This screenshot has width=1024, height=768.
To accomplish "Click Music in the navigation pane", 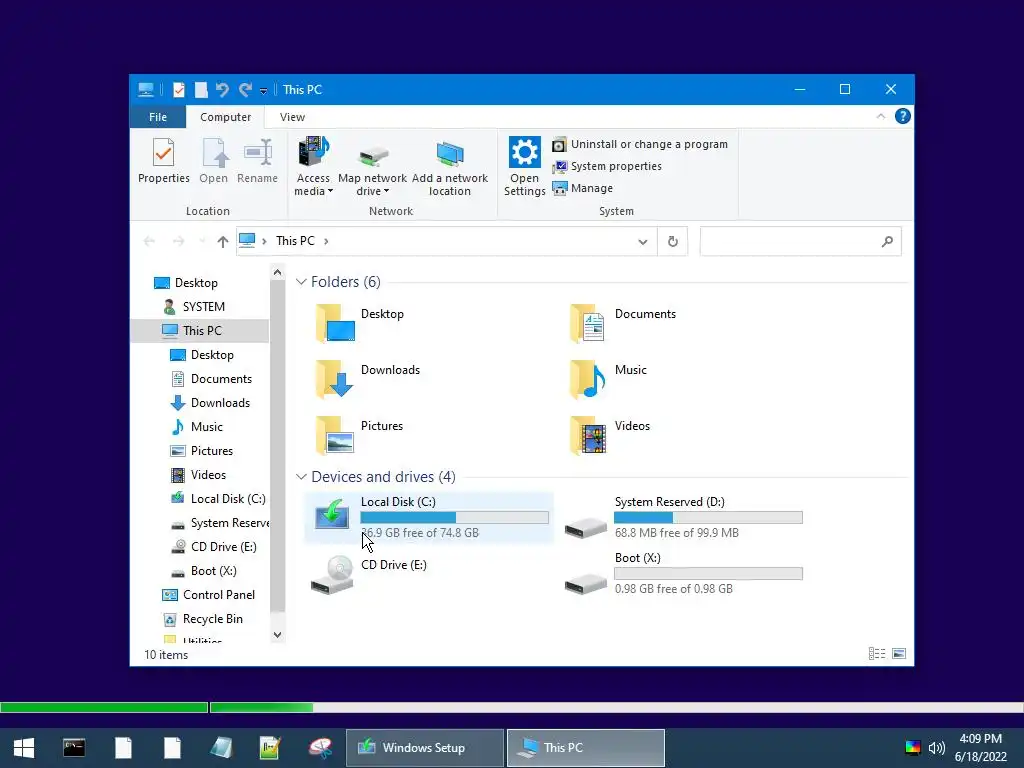I will (x=197, y=427).
